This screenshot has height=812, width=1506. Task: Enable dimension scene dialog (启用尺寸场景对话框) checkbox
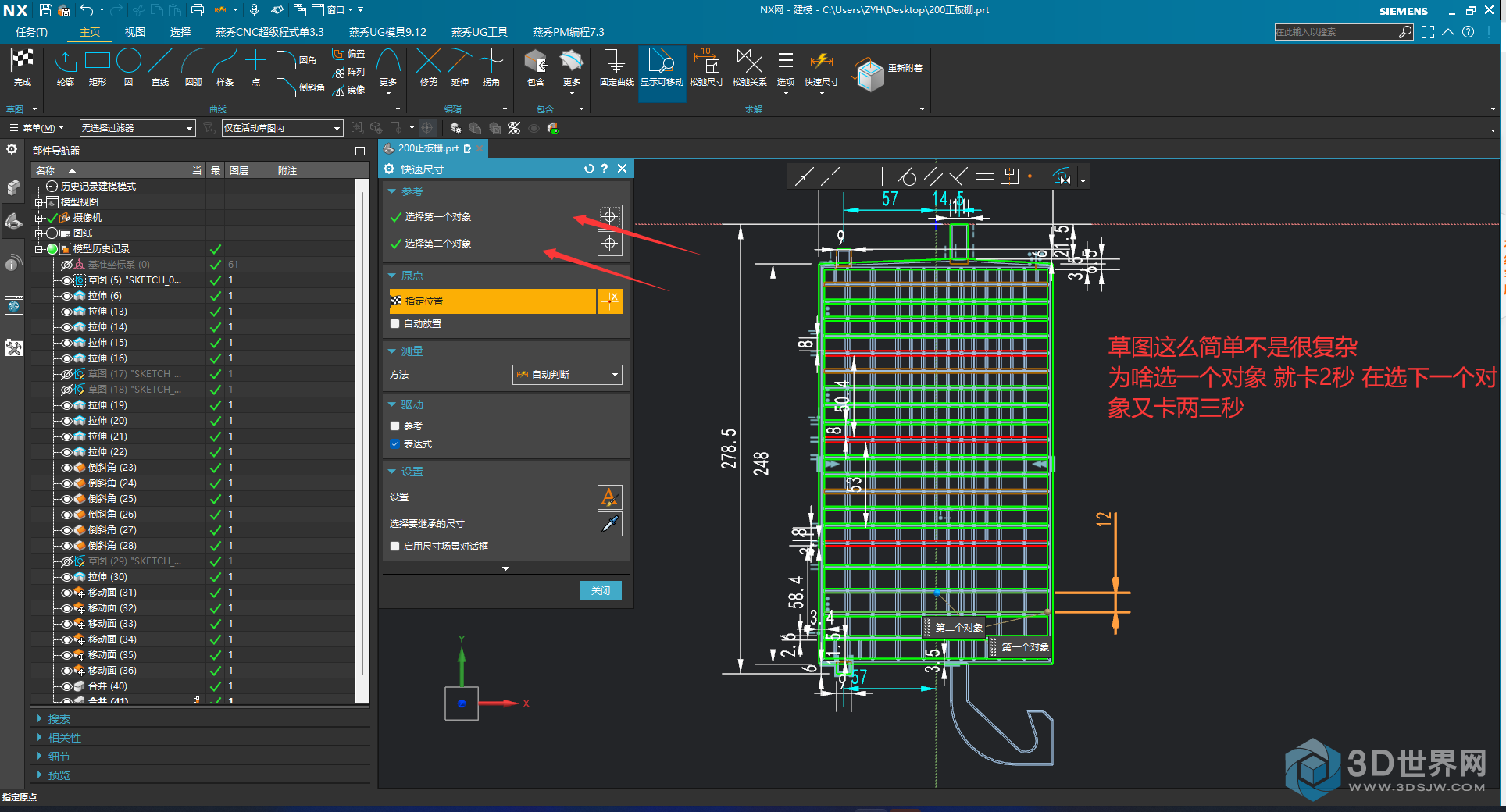pyautogui.click(x=395, y=546)
